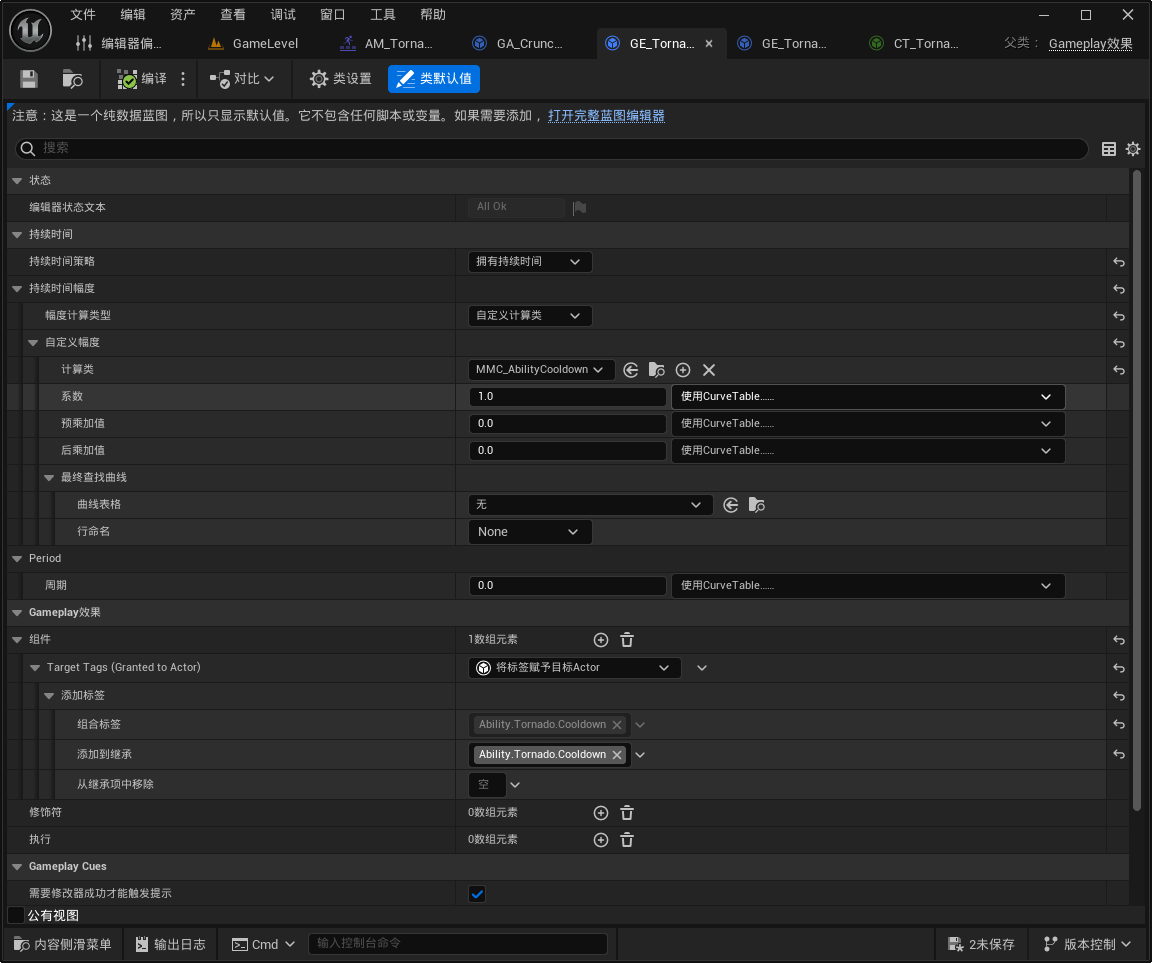Use selected asset for 曲线表格

pyautogui.click(x=730, y=505)
